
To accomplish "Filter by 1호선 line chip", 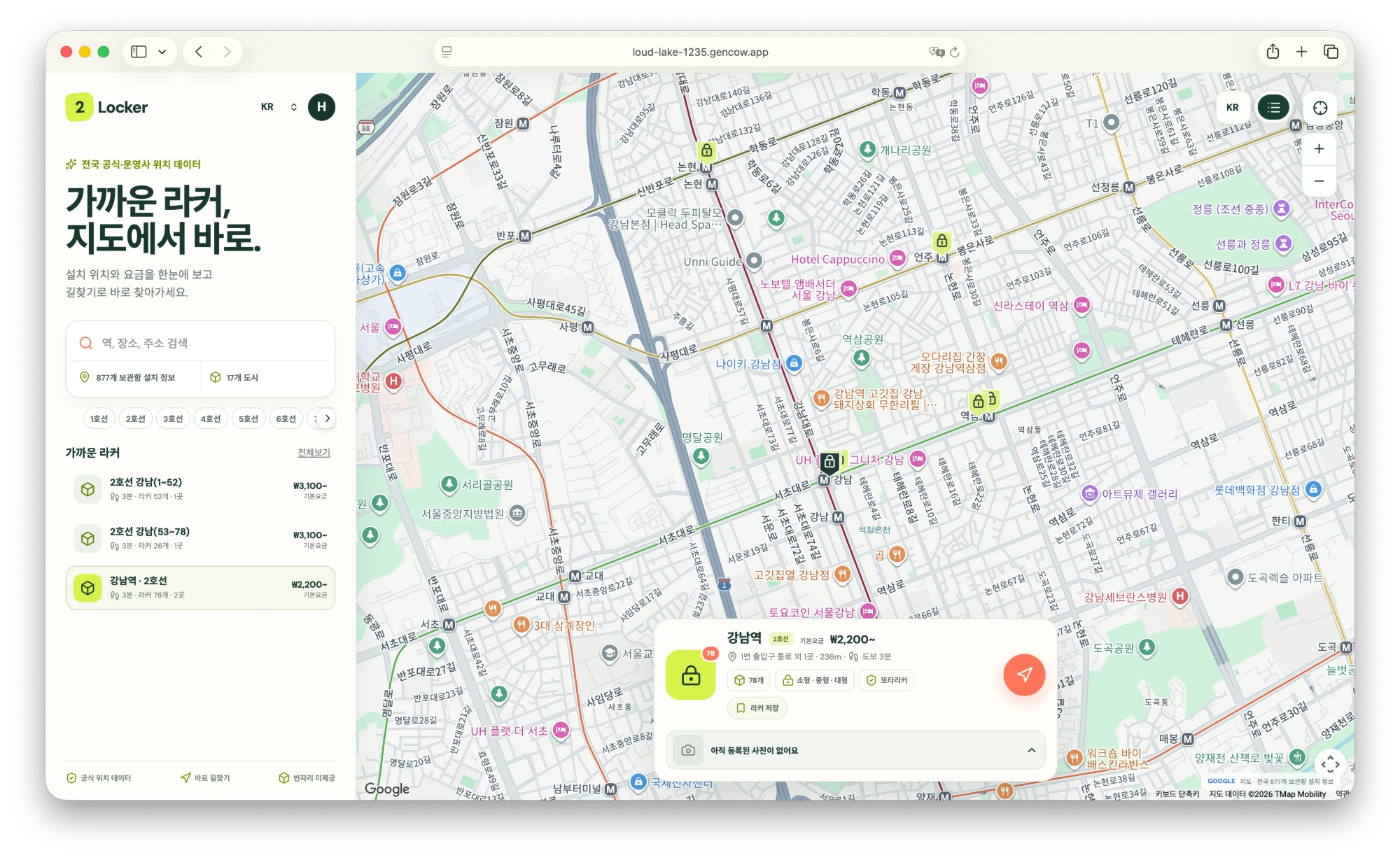I will click(99, 418).
